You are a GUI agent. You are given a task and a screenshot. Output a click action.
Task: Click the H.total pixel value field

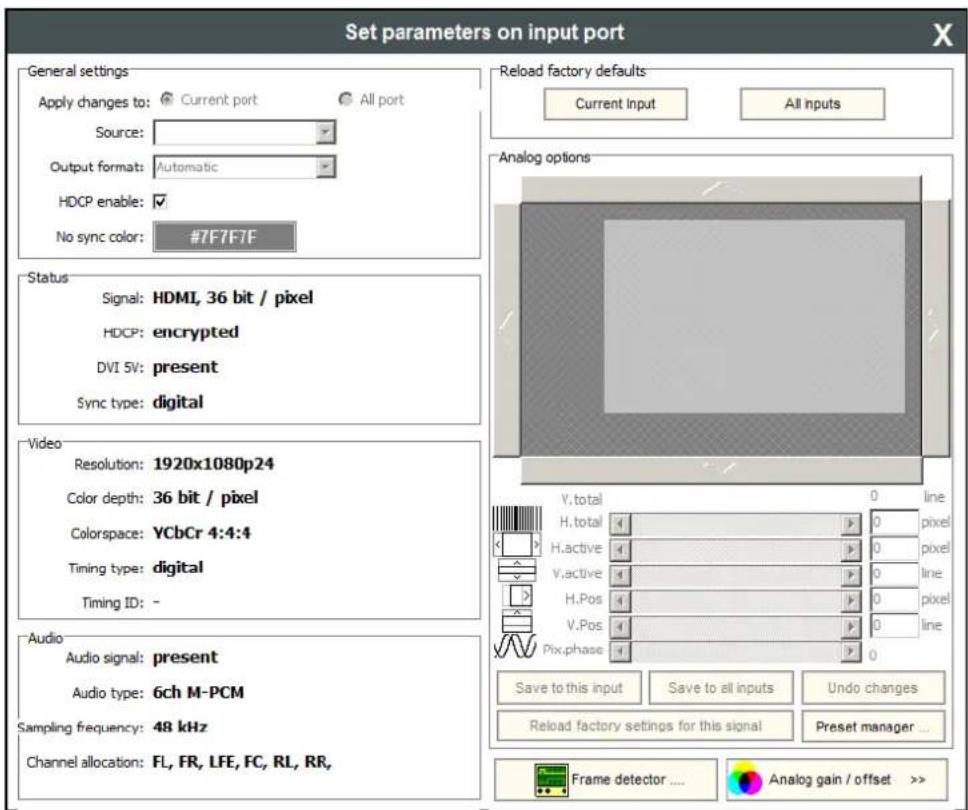click(x=894, y=522)
